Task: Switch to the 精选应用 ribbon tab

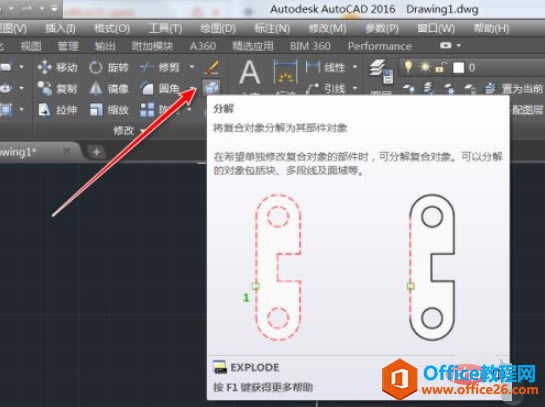Action: pos(253,46)
